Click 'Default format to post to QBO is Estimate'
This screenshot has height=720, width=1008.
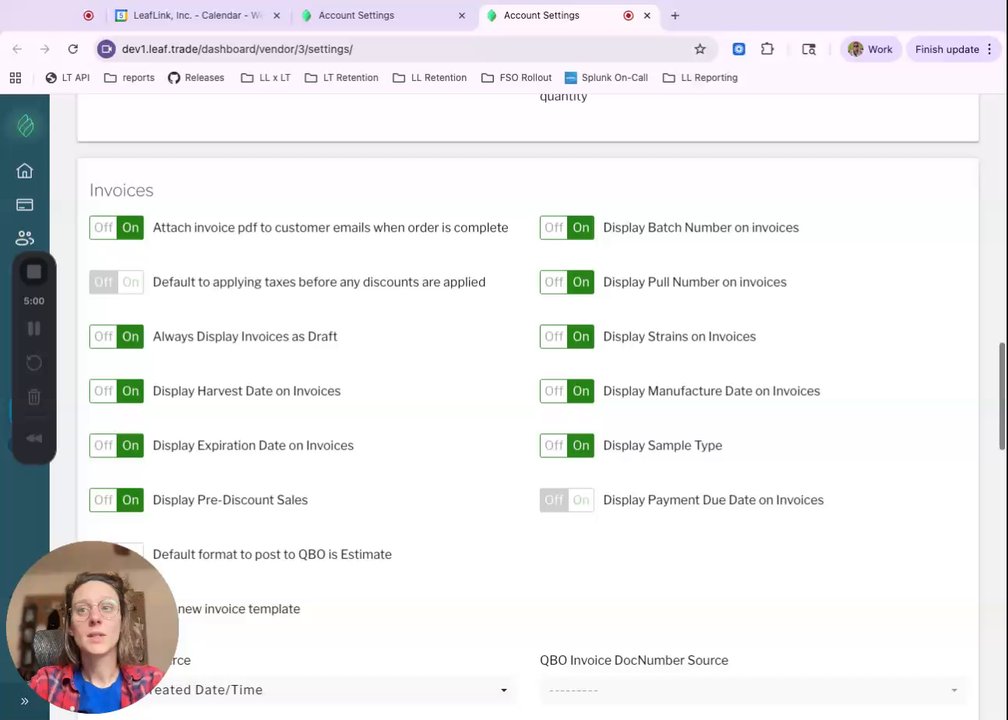(272, 554)
